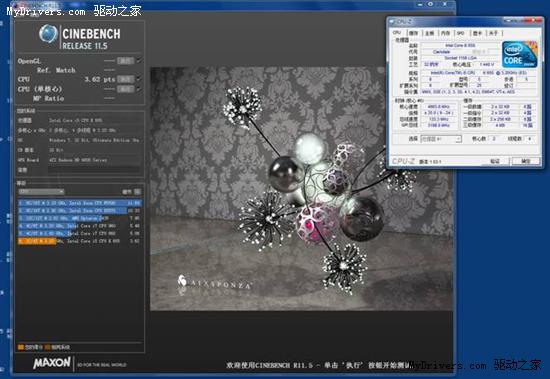550x379 pixels.
Task: Click the ranking details toggle button
Action: click(x=138, y=192)
